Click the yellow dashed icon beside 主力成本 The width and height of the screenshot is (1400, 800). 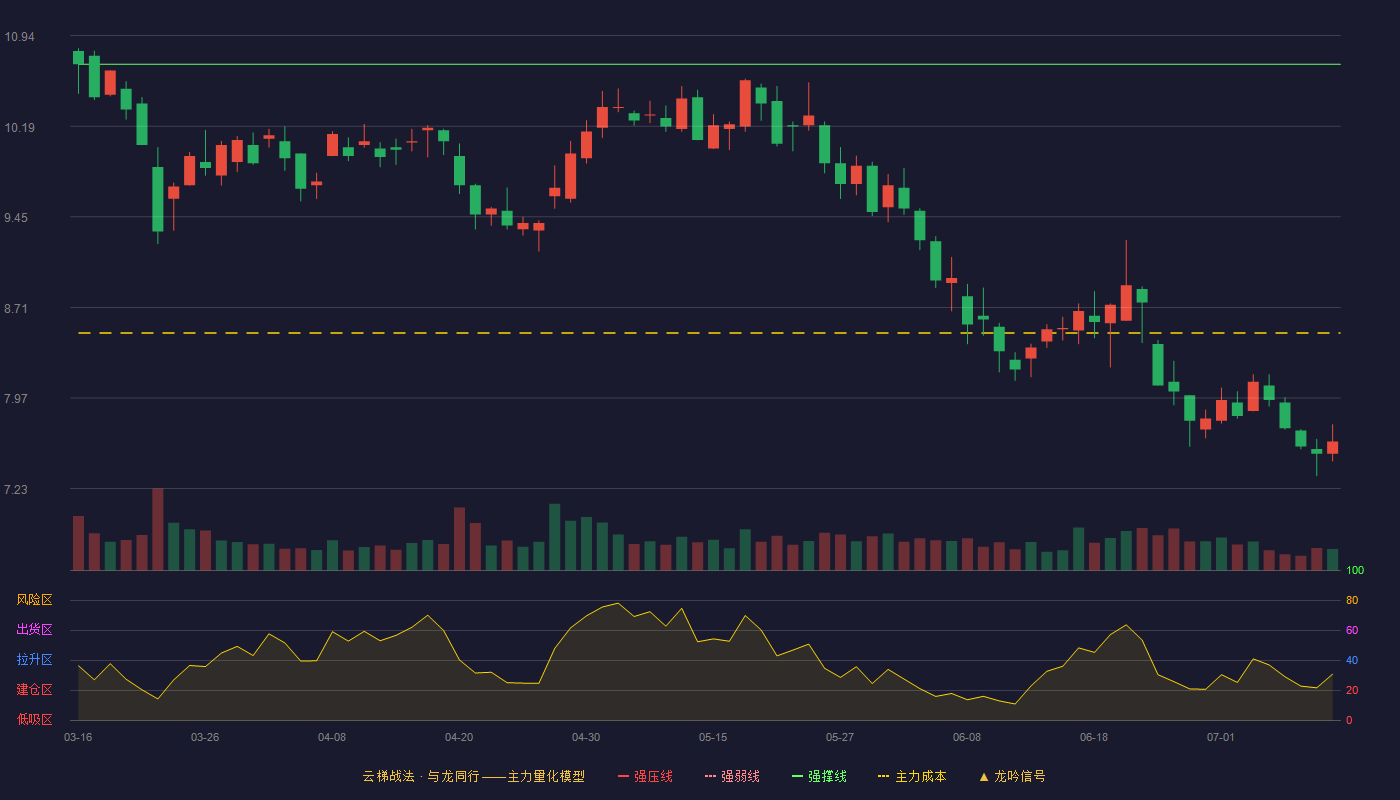click(x=883, y=776)
